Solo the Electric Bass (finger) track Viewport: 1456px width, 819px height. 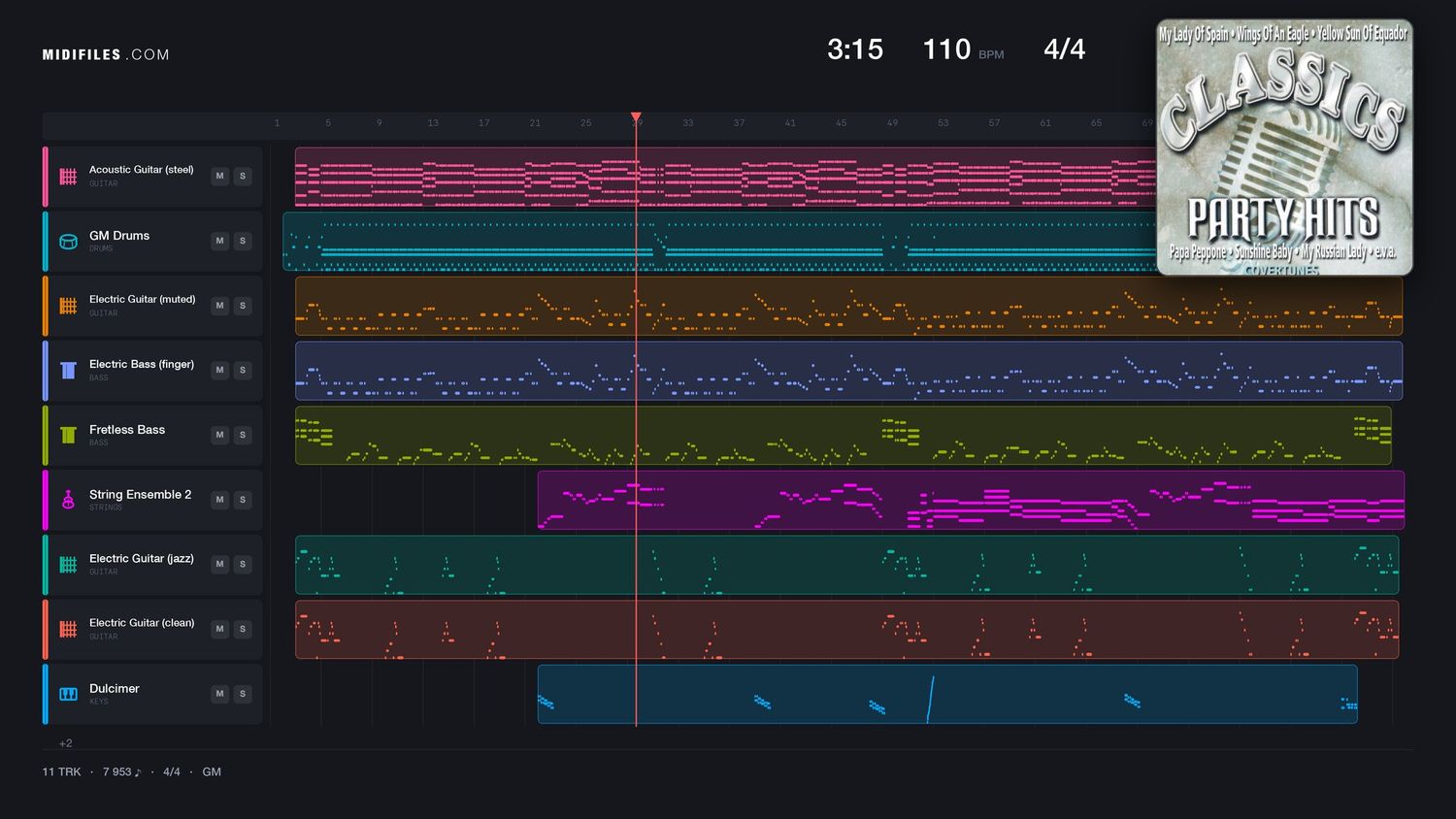[243, 371]
